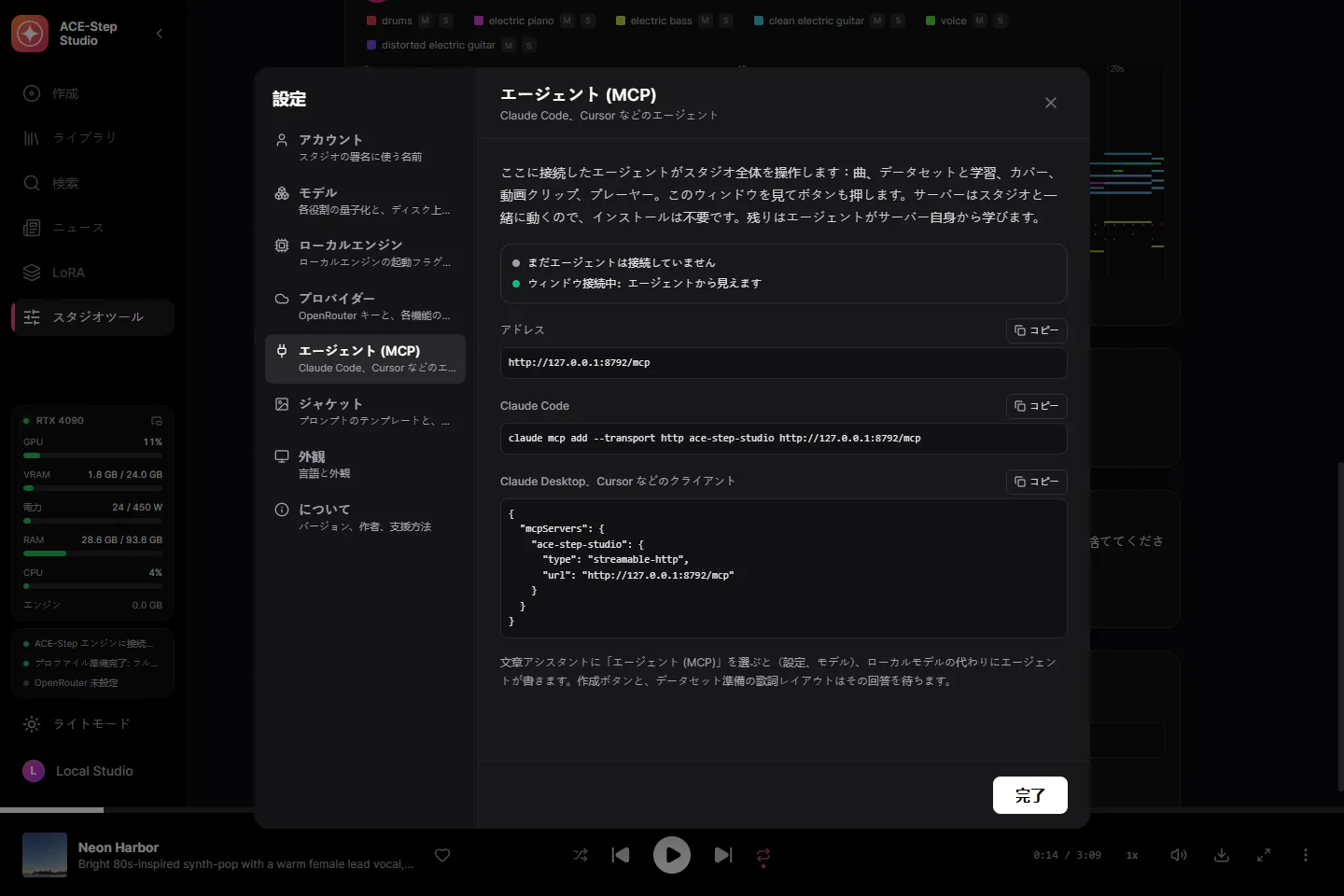
Task: Click the mcpServers JSON code block
Action: point(783,567)
